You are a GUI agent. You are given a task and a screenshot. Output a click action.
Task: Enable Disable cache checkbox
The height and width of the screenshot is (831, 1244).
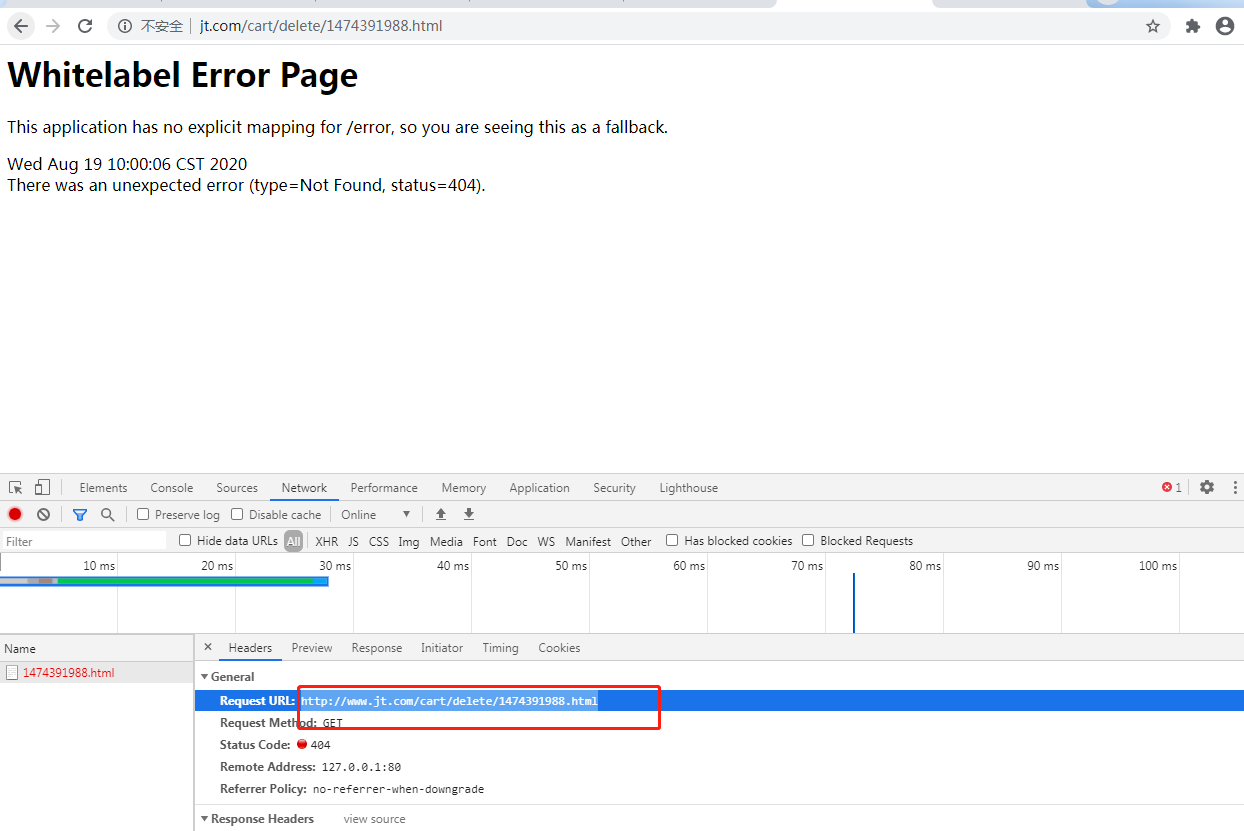(x=237, y=514)
